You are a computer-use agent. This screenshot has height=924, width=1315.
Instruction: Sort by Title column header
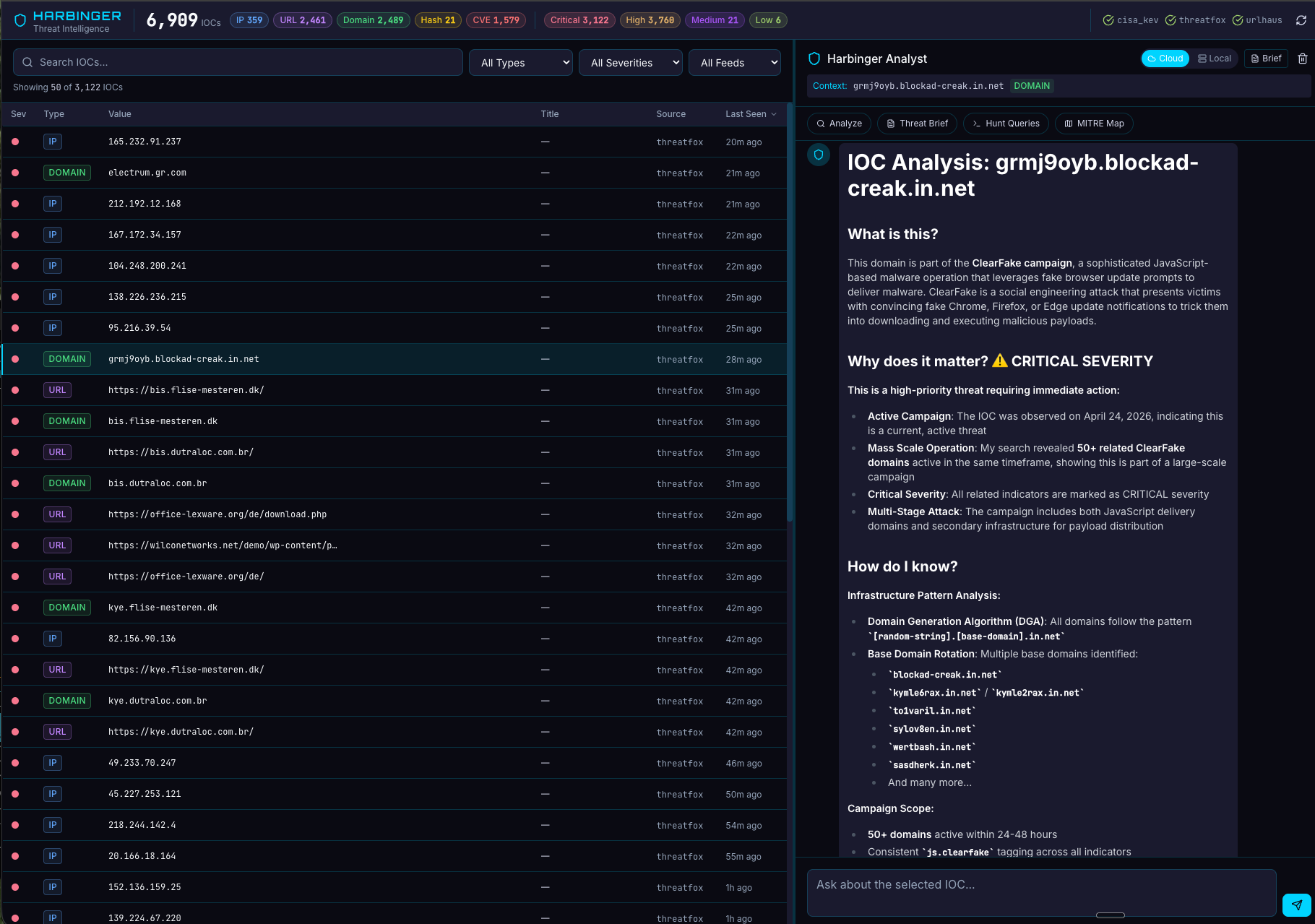[x=550, y=114]
